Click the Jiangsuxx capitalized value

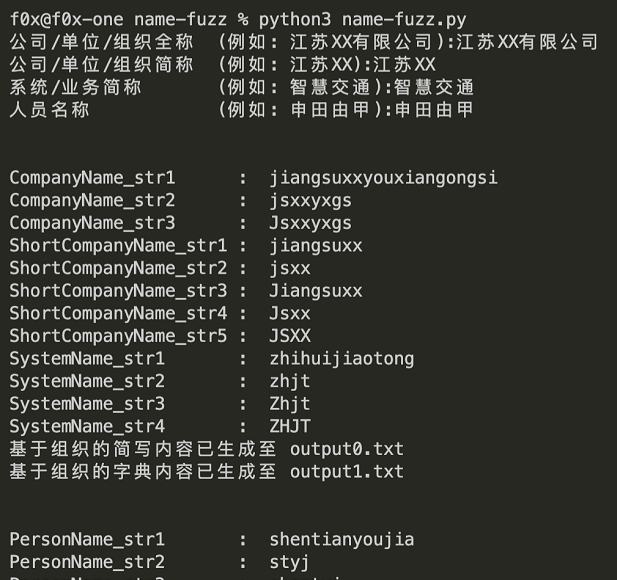click(316, 291)
